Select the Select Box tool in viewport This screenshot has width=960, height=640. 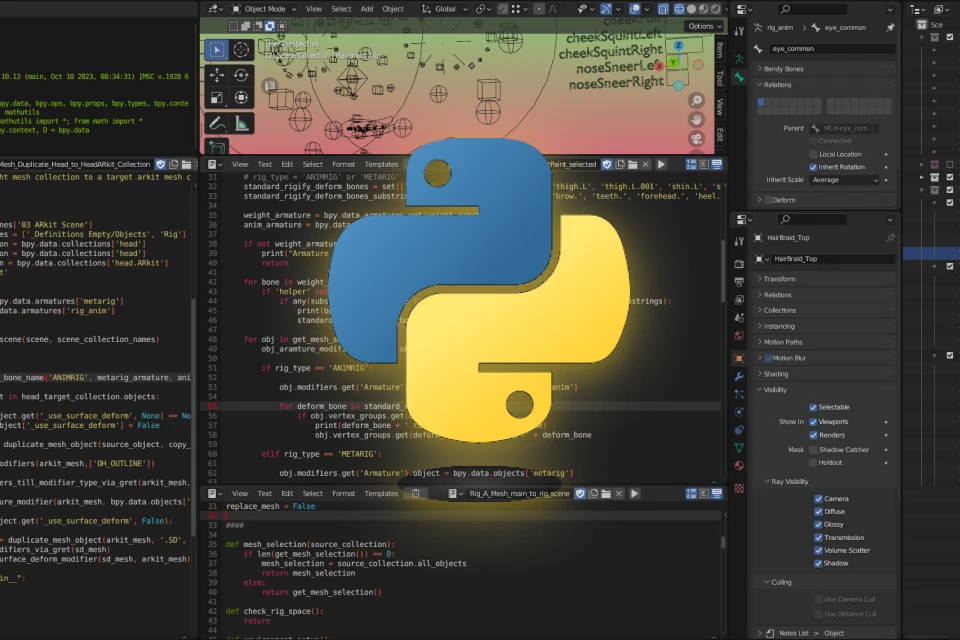217,50
